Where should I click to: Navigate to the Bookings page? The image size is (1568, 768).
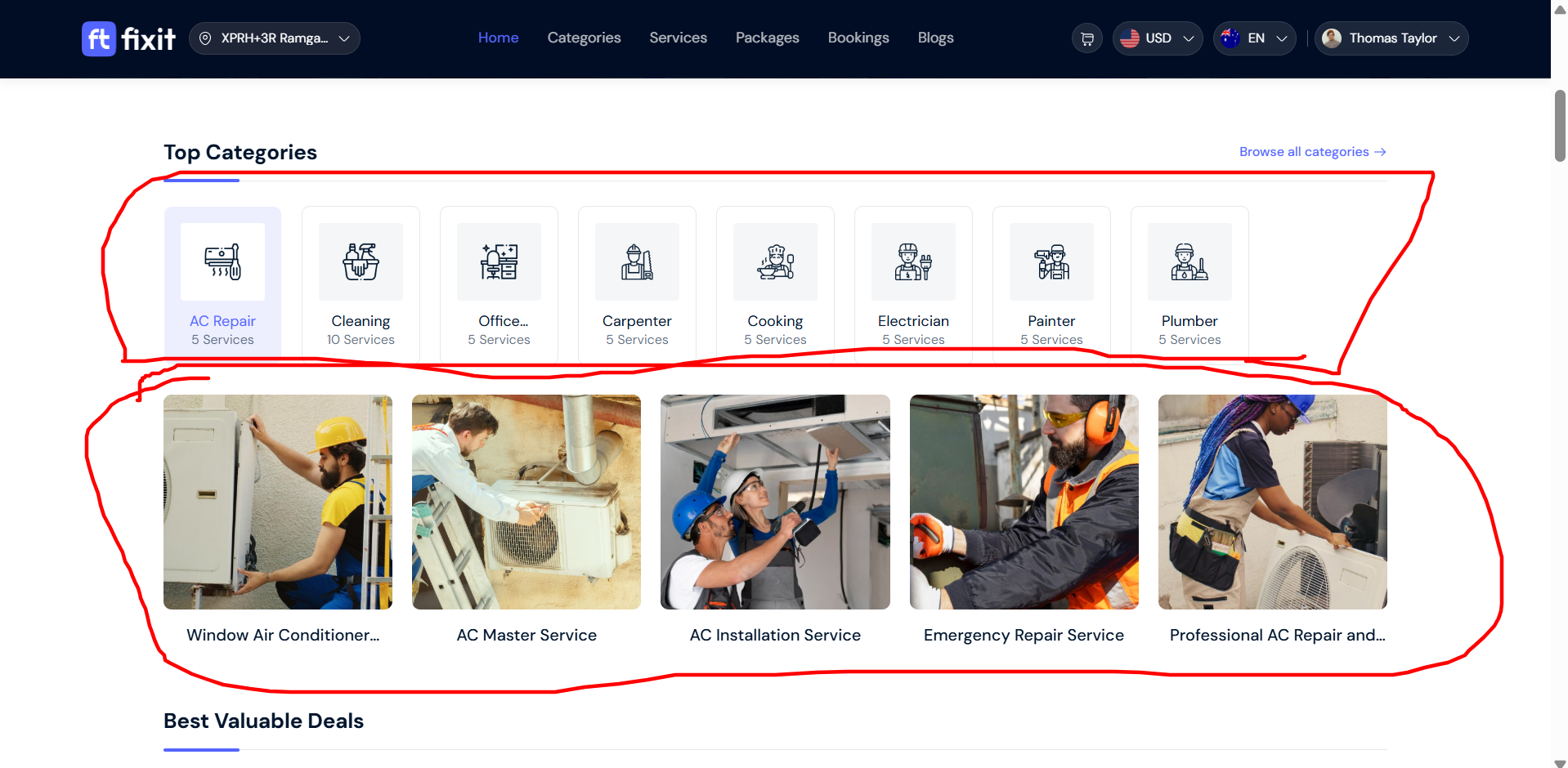click(858, 38)
